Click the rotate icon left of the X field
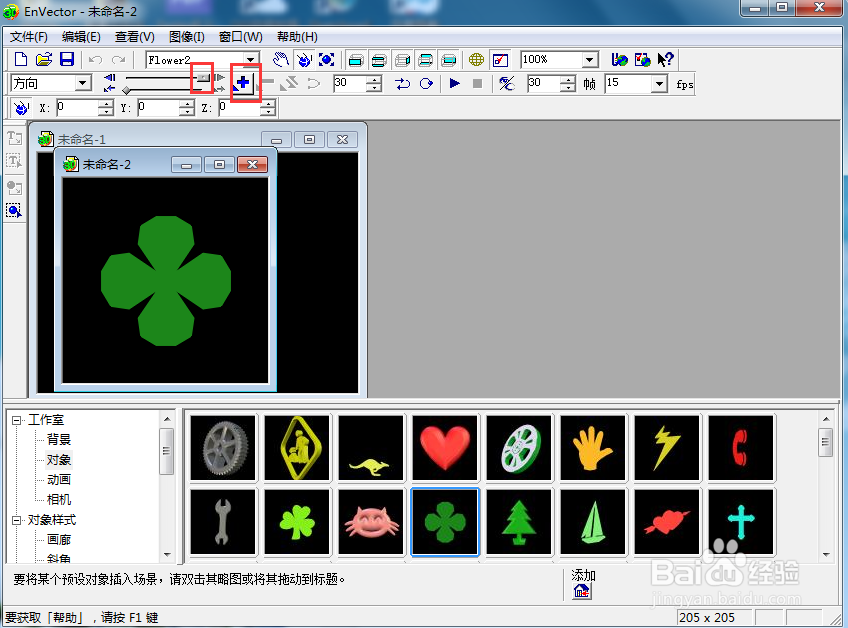Viewport: 848px width, 628px height. [x=21, y=108]
